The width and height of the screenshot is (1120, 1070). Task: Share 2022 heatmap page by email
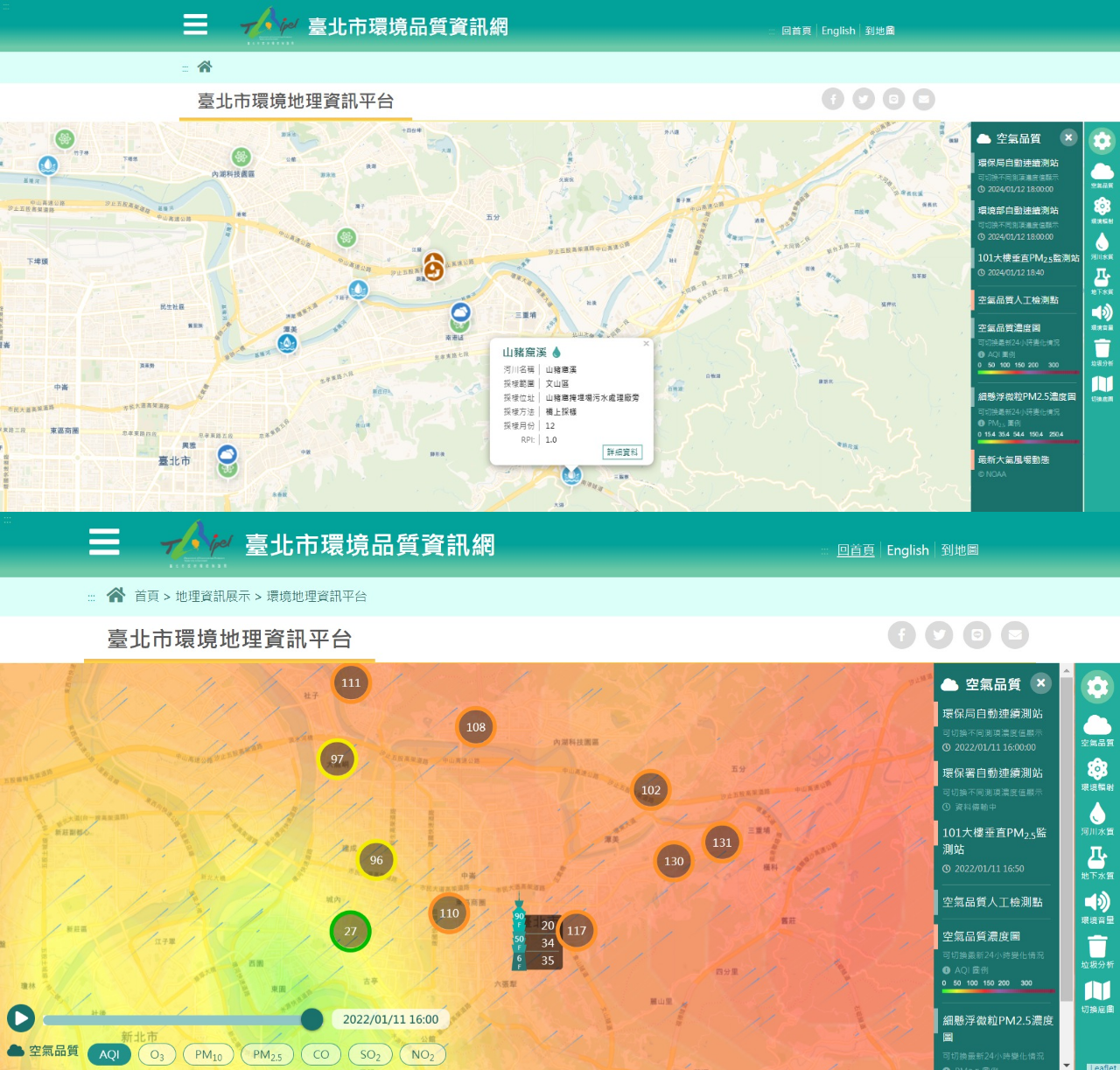[x=1015, y=634]
